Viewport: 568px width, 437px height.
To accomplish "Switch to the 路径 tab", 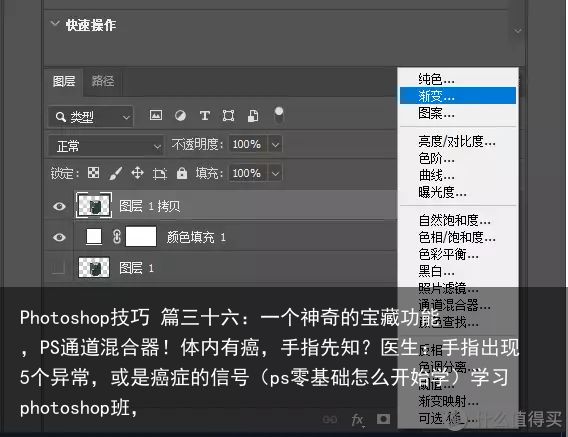I will [103, 81].
